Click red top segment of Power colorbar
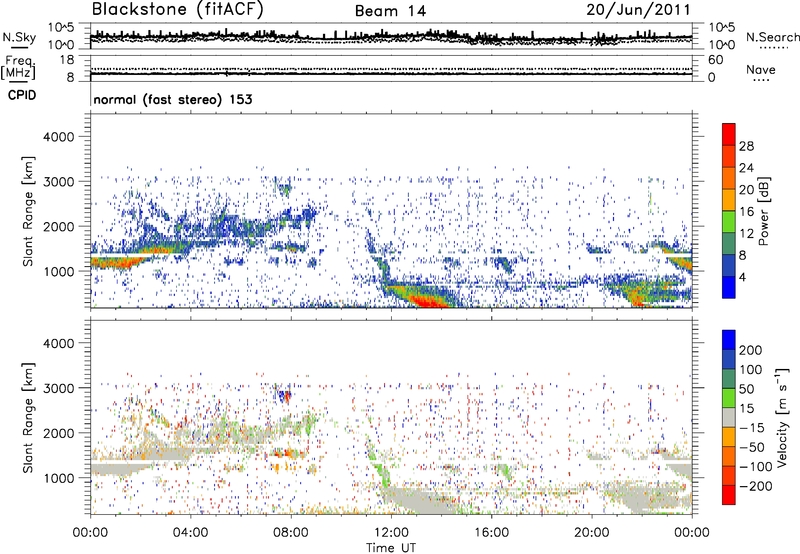 pos(729,134)
